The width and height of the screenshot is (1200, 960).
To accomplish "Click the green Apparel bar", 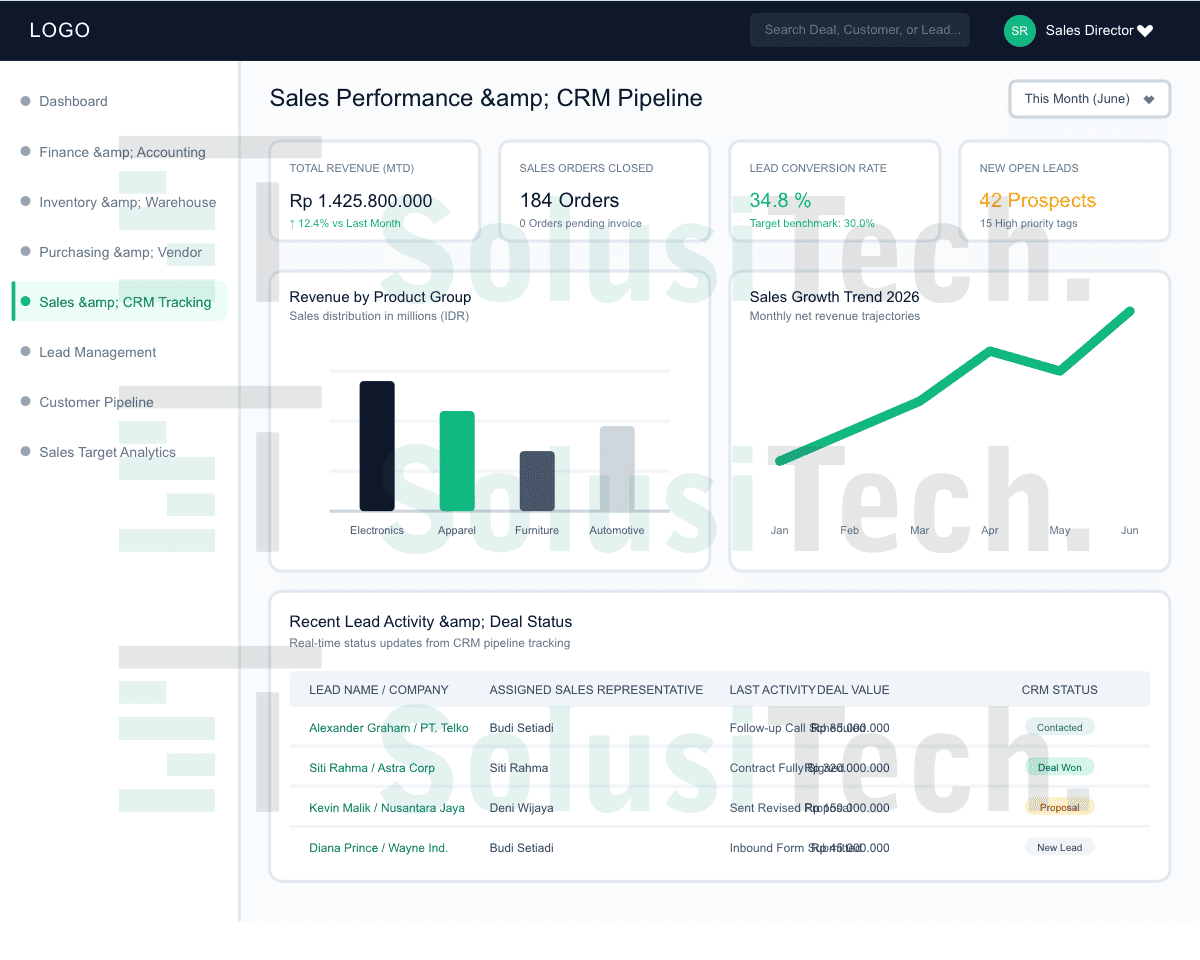I will pyautogui.click(x=457, y=461).
